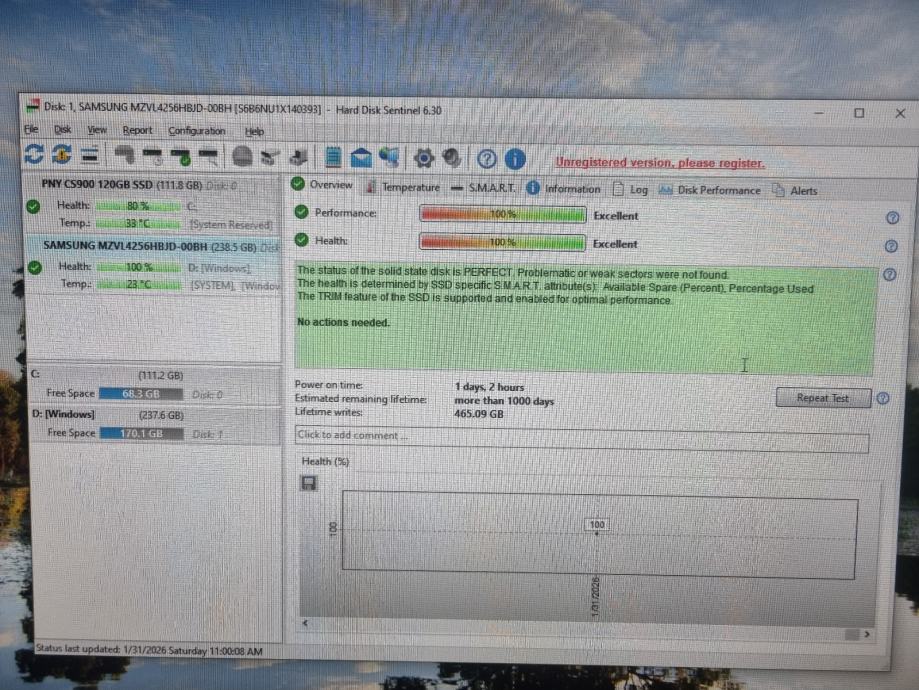Viewport: 919px width, 690px height.
Task: Click the C: Free Space 68.3 GB bar
Action: click(x=141, y=394)
